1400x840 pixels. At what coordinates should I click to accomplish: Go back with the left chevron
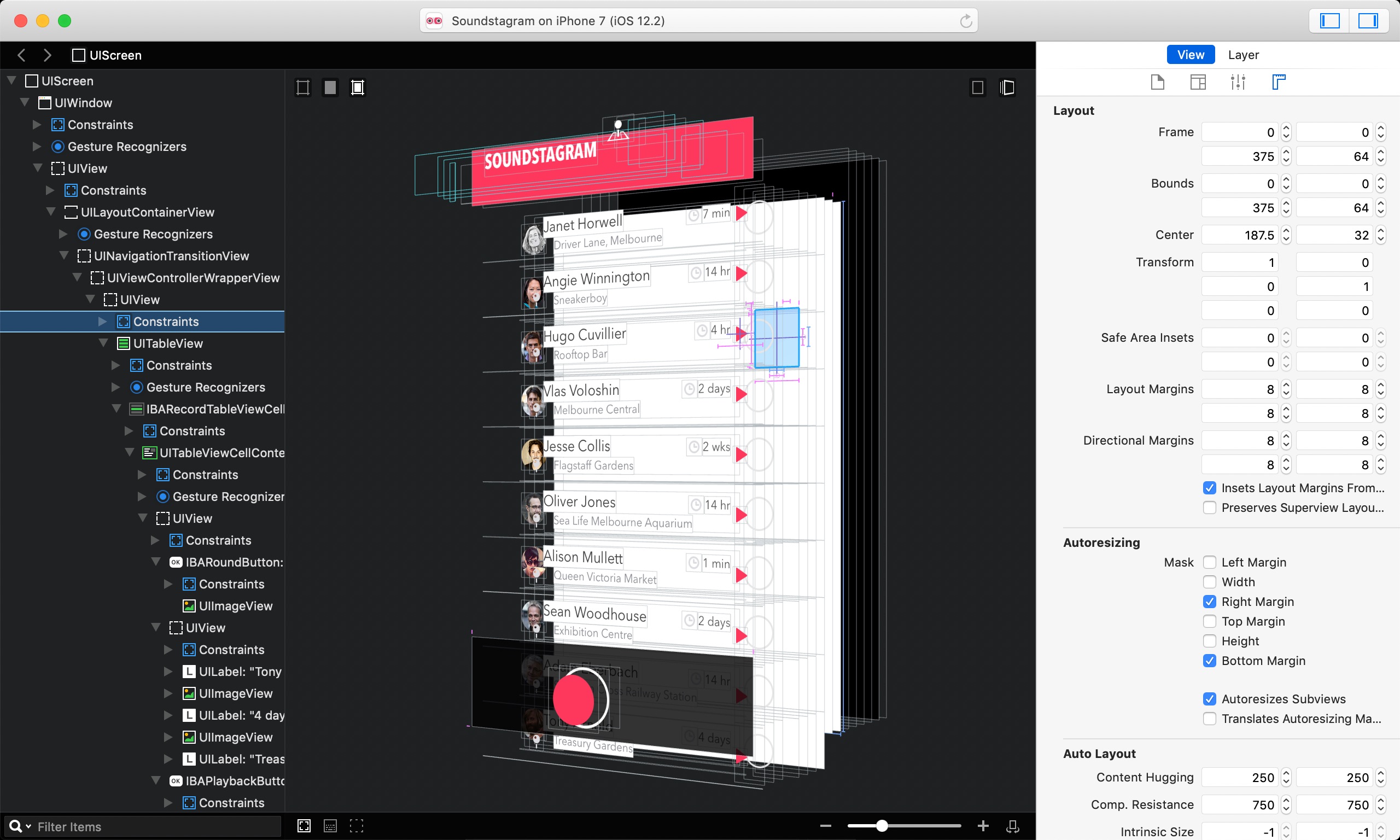tap(21, 55)
